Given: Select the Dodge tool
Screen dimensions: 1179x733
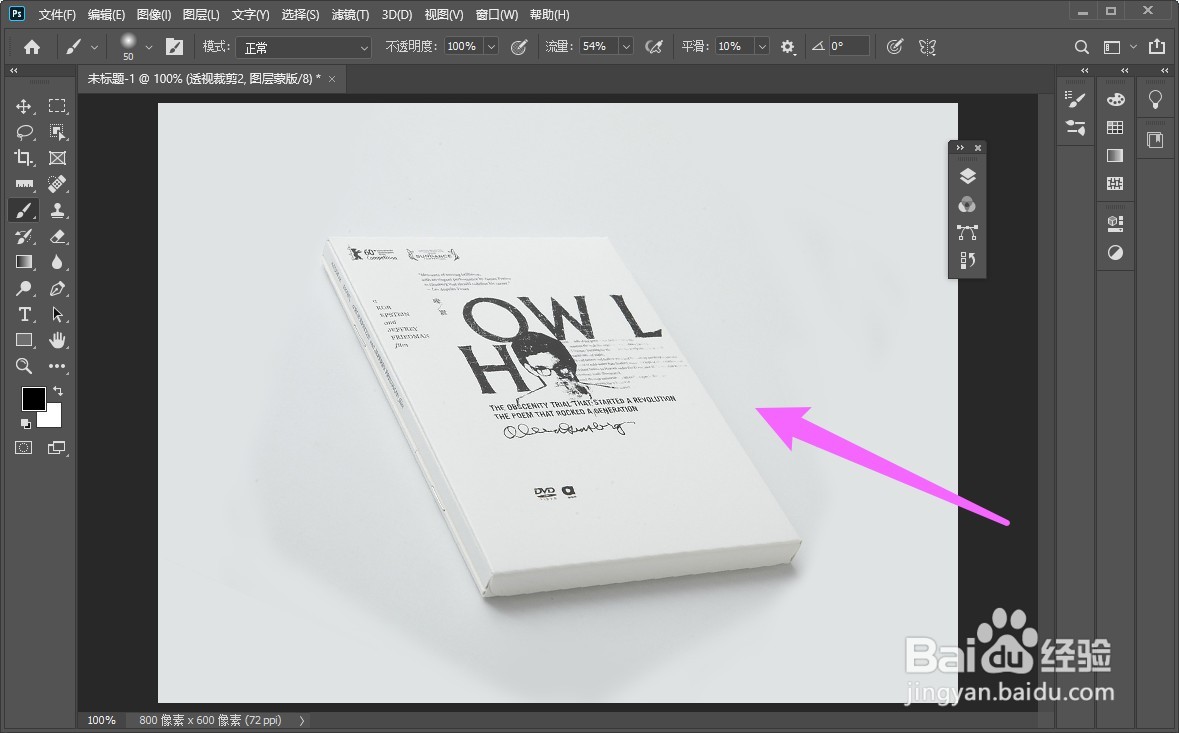Looking at the screenshot, I should coord(24,289).
